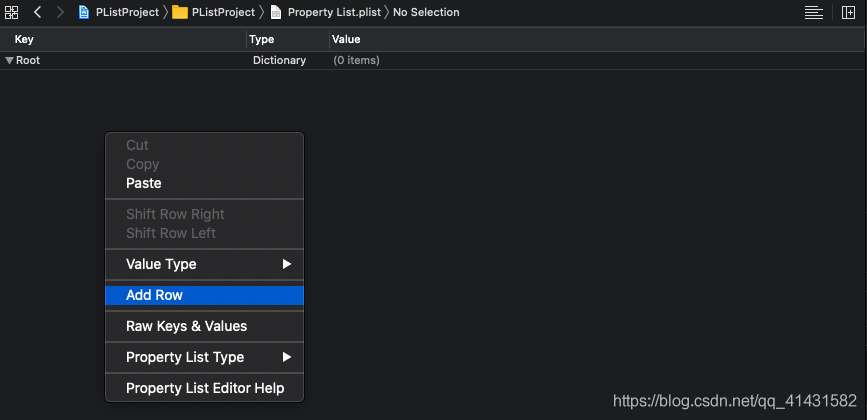The image size is (867, 420).
Task: Expand the Property List Type submenu
Action: pos(286,357)
